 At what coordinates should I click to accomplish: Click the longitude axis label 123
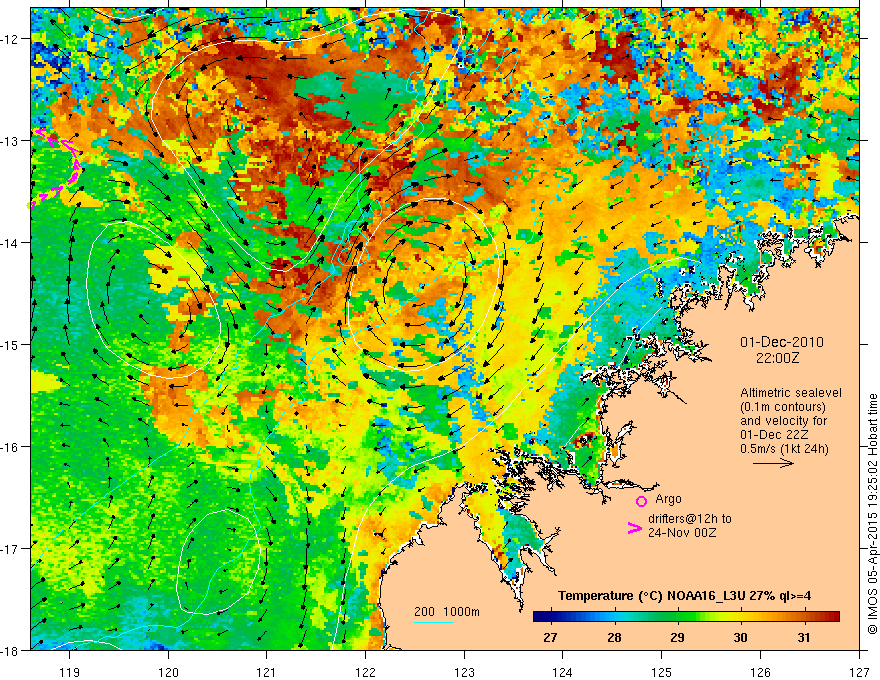click(464, 672)
